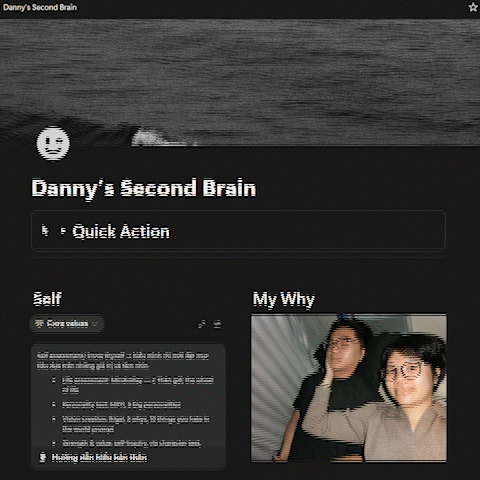The height and width of the screenshot is (480, 480).
Task: Open the Self assessment card
Action: (x=128, y=406)
